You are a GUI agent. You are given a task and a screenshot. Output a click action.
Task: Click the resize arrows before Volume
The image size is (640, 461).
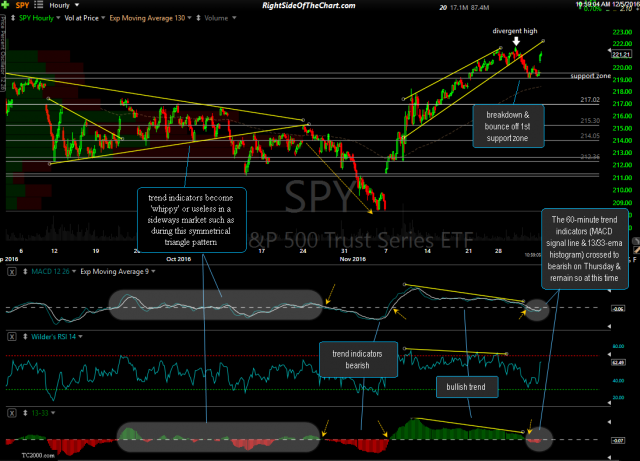pos(198,18)
